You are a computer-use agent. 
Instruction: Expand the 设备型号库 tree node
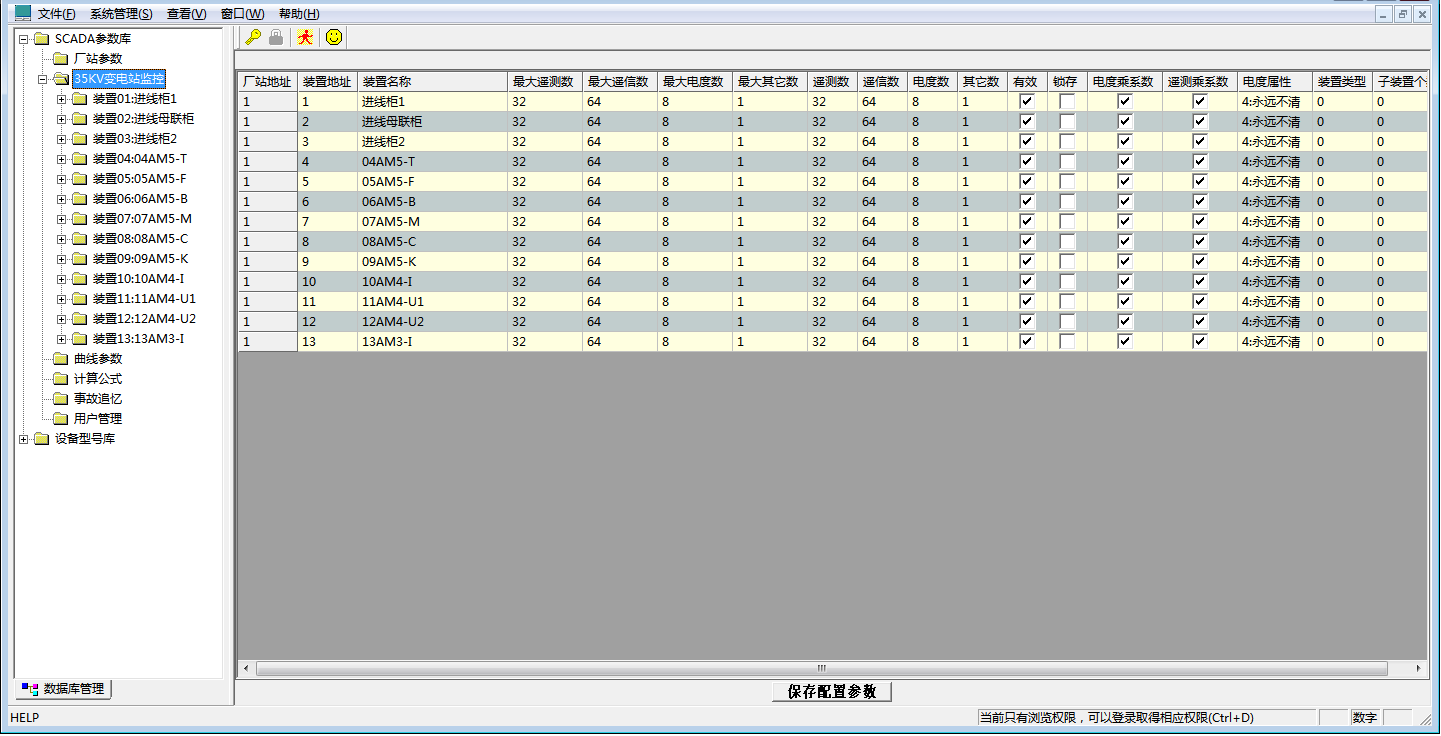(x=24, y=439)
